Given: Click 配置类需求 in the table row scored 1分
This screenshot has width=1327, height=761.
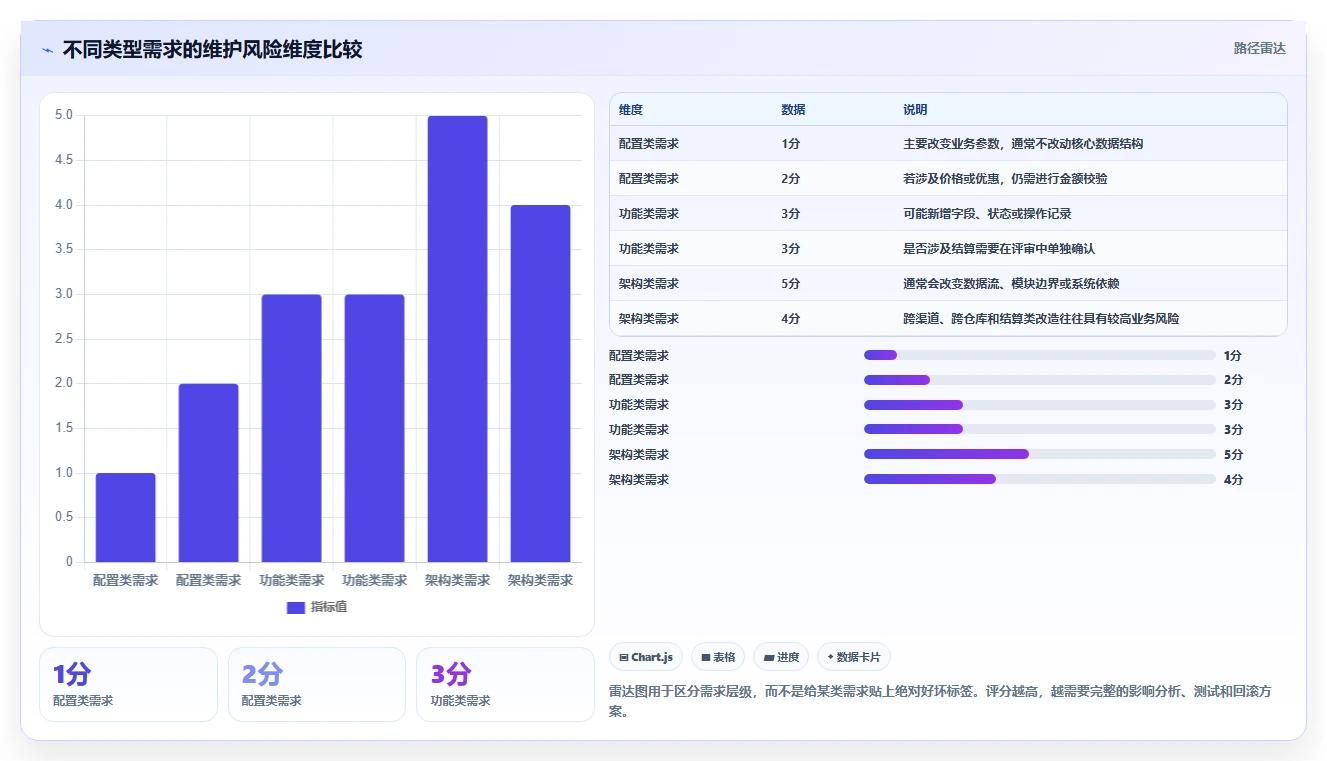Looking at the screenshot, I should pos(649,144).
